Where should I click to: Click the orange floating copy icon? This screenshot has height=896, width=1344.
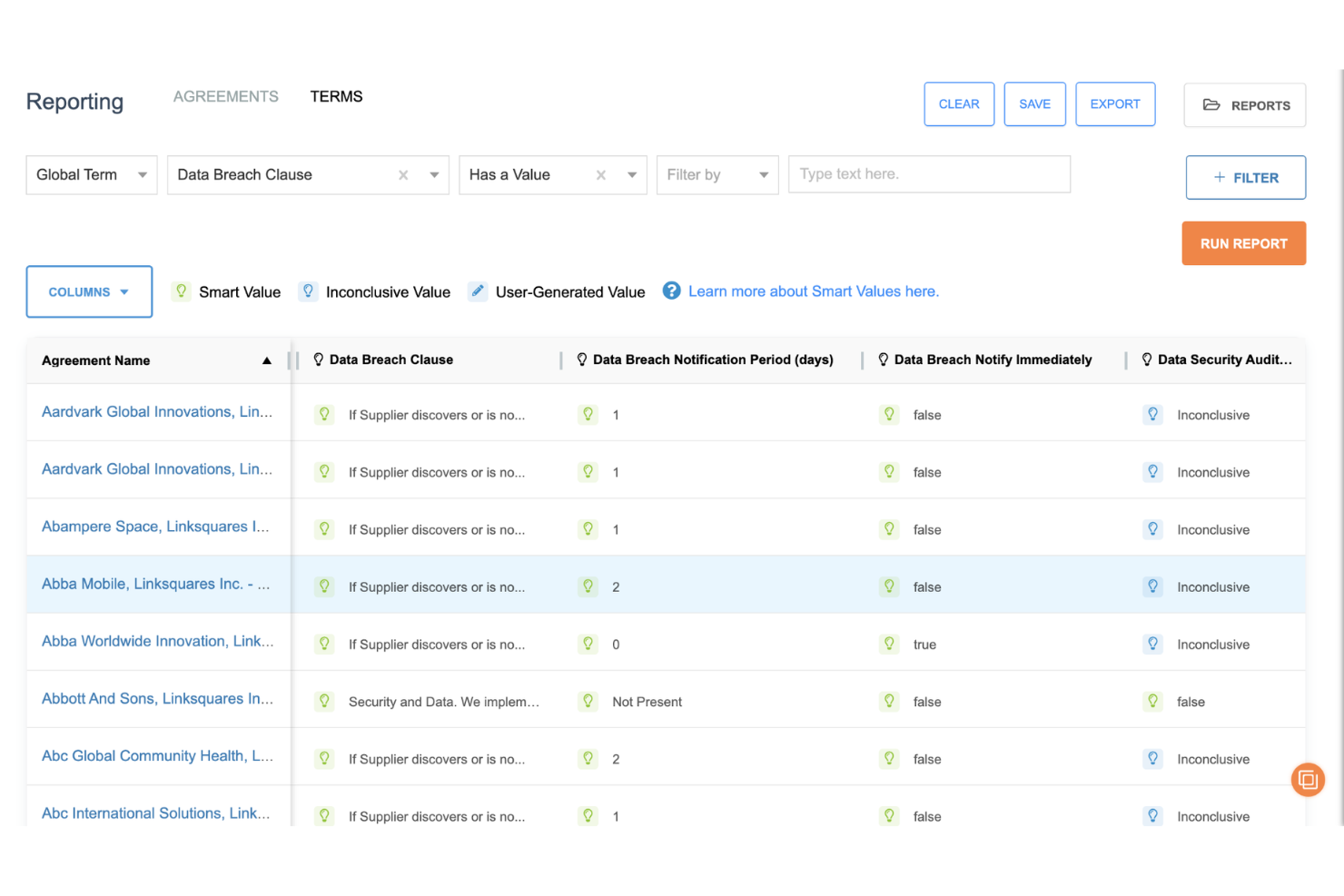[x=1308, y=780]
